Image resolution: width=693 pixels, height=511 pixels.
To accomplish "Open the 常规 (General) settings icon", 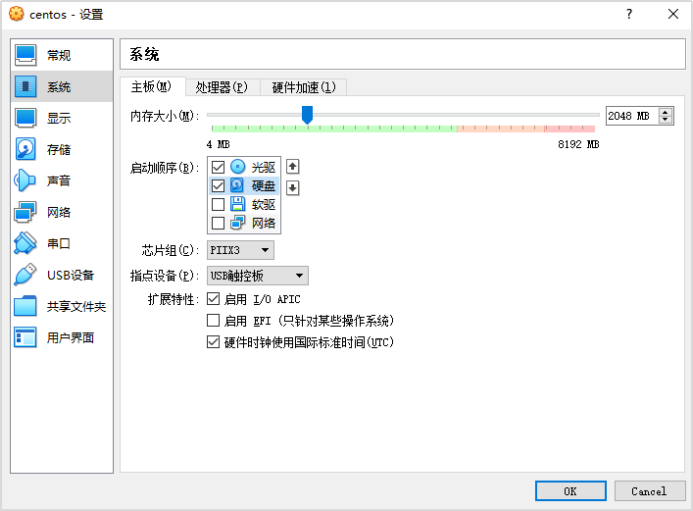I will pyautogui.click(x=25, y=55).
